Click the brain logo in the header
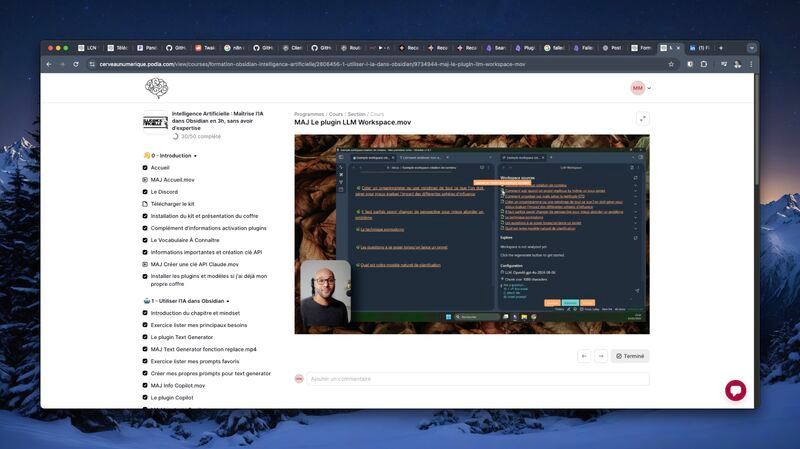The height and width of the screenshot is (449, 800). [156, 88]
